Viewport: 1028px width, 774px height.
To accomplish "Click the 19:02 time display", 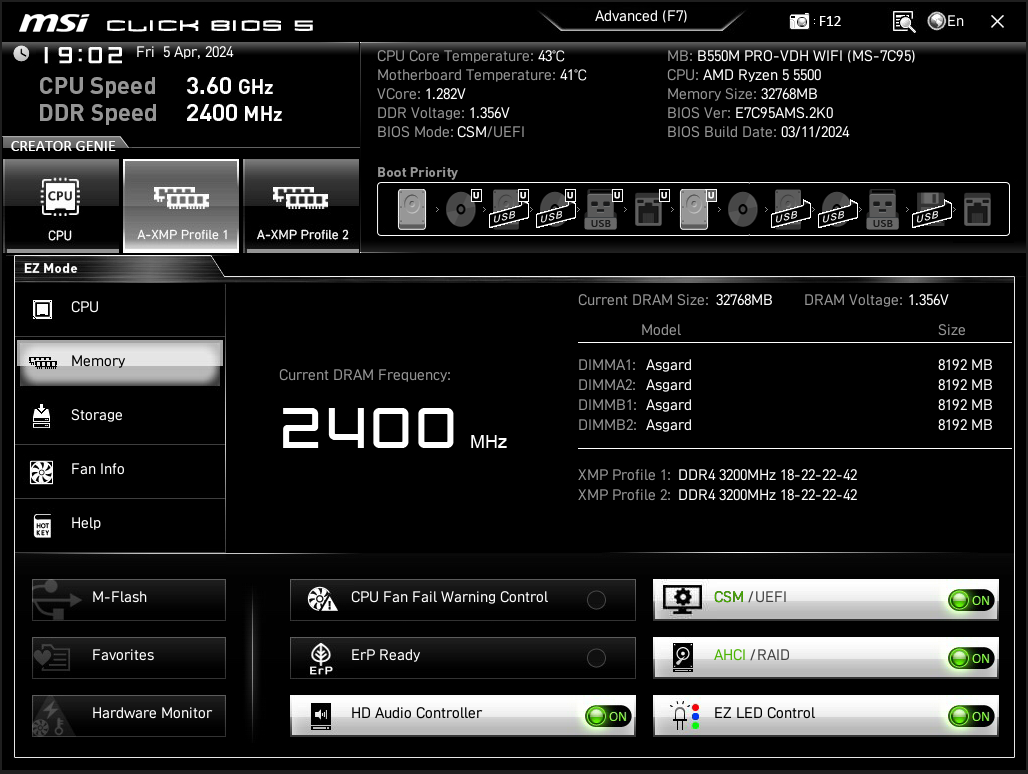I will [x=83, y=54].
